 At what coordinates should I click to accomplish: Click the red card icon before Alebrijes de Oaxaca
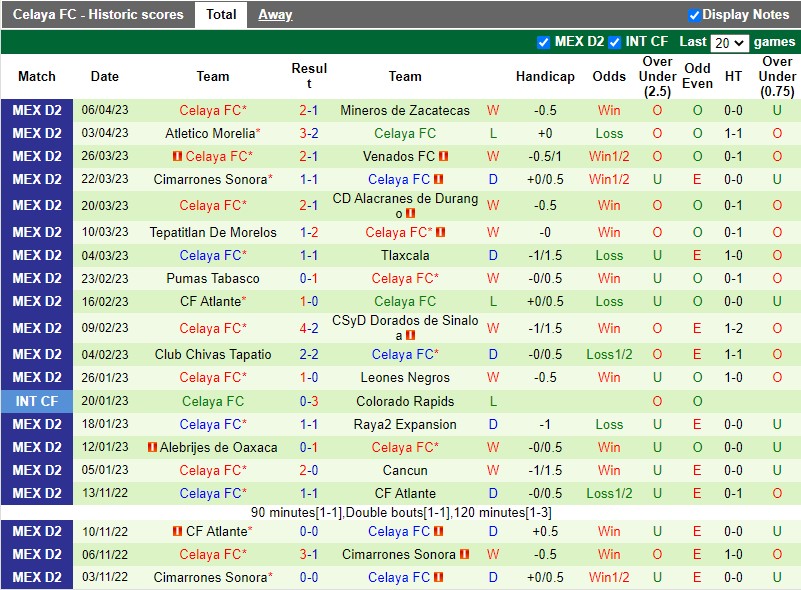click(152, 447)
